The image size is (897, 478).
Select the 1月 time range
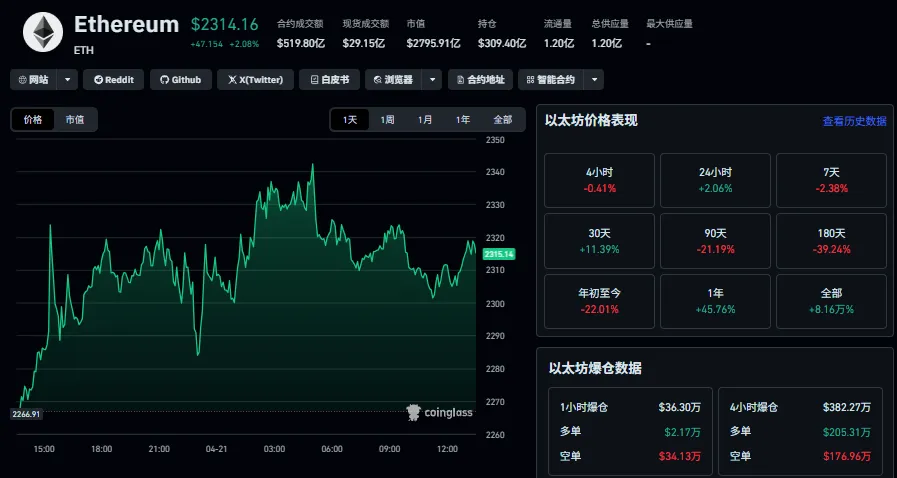[425, 120]
